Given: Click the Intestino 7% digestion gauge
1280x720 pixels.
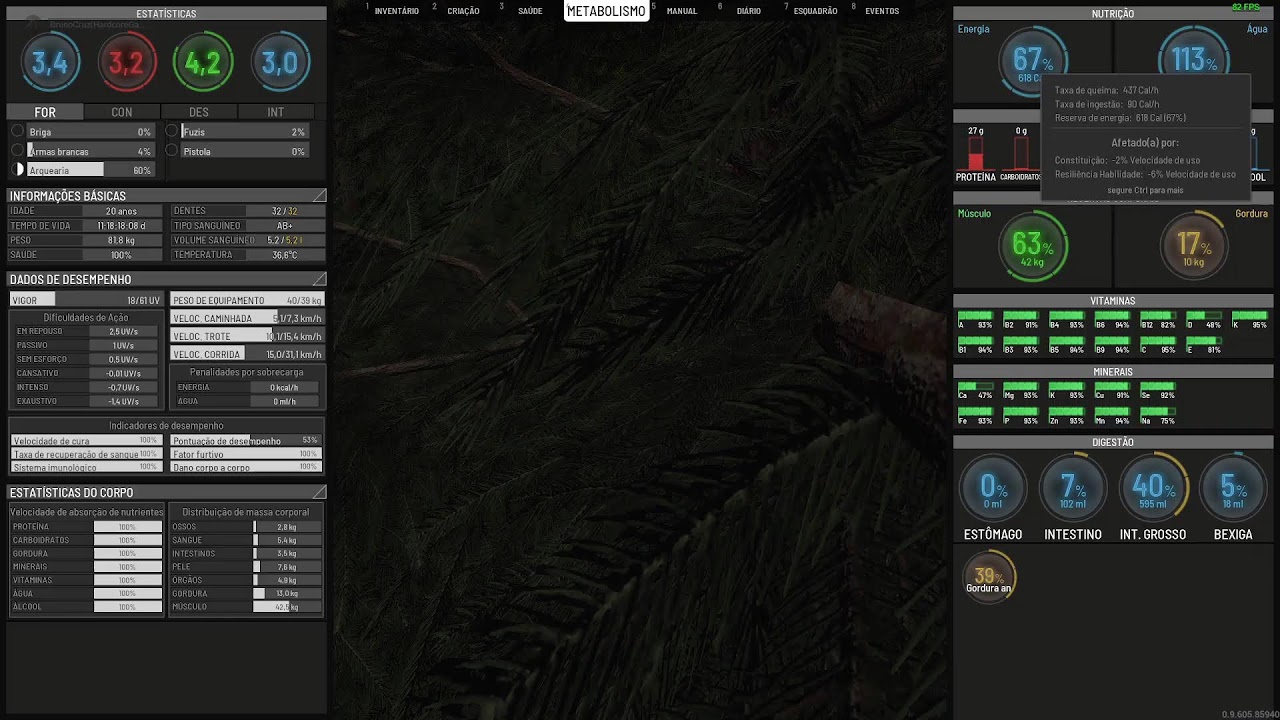Looking at the screenshot, I should click(x=1073, y=489).
